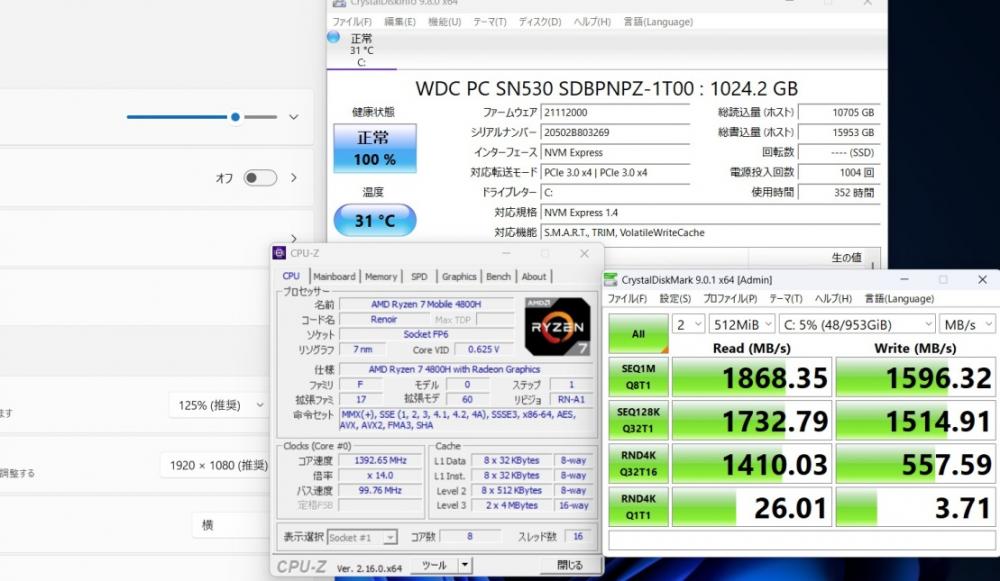Open the 512MiB test size dropdown
The height and width of the screenshot is (581, 1000).
tap(742, 325)
